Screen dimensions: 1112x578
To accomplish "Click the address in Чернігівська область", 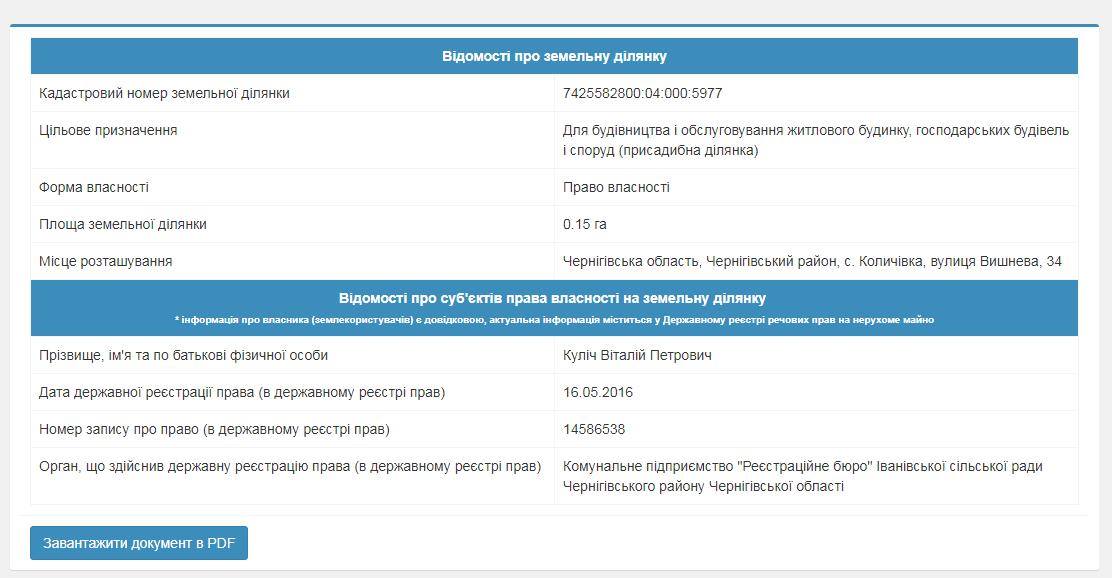I will pos(812,261).
